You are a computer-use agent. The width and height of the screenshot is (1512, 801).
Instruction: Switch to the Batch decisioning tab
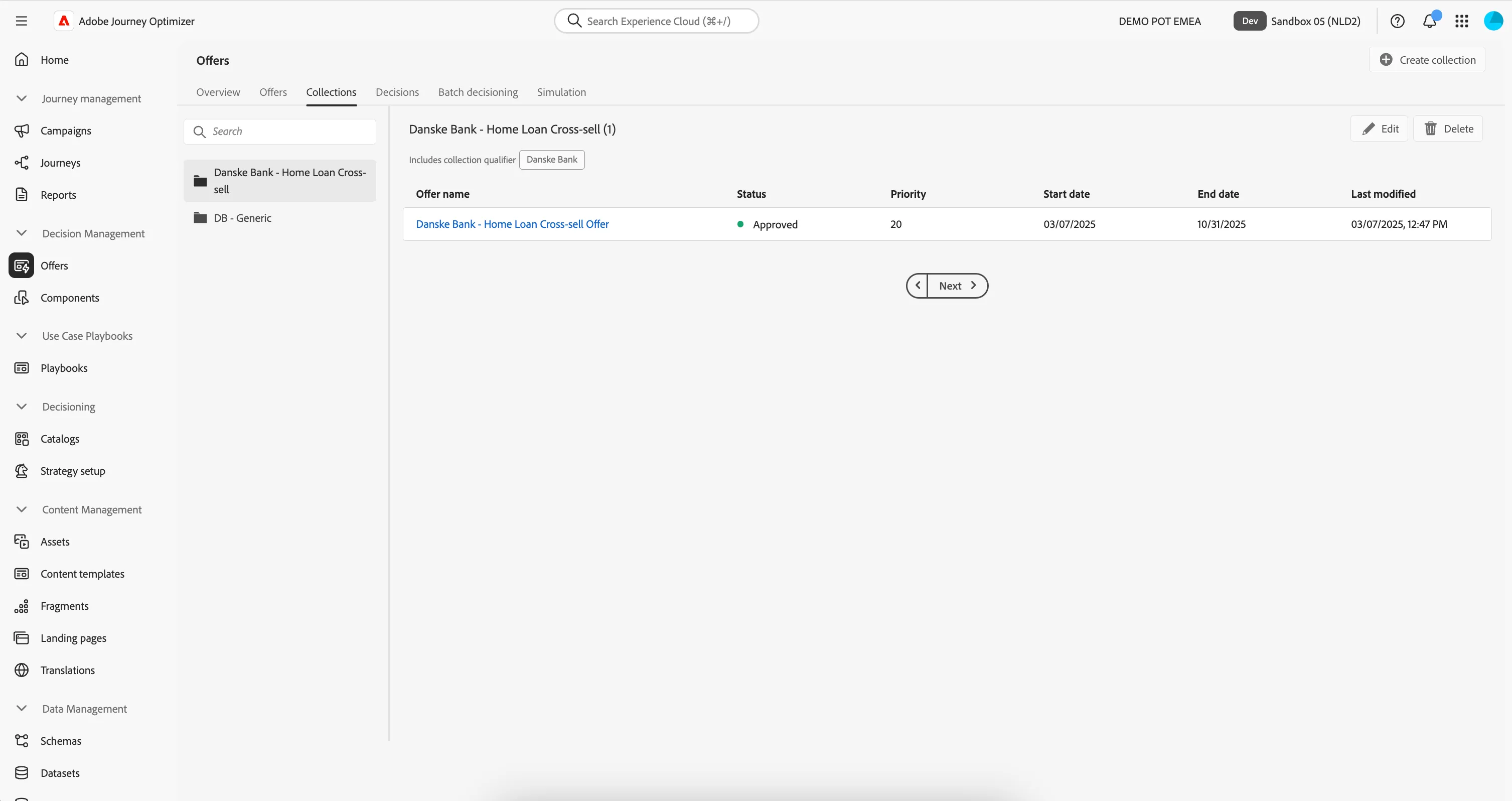[478, 92]
